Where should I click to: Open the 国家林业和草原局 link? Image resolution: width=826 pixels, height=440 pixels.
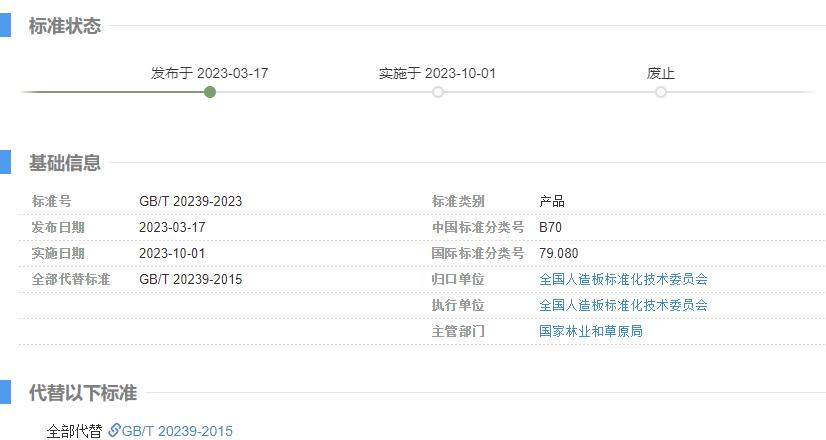click(x=590, y=331)
